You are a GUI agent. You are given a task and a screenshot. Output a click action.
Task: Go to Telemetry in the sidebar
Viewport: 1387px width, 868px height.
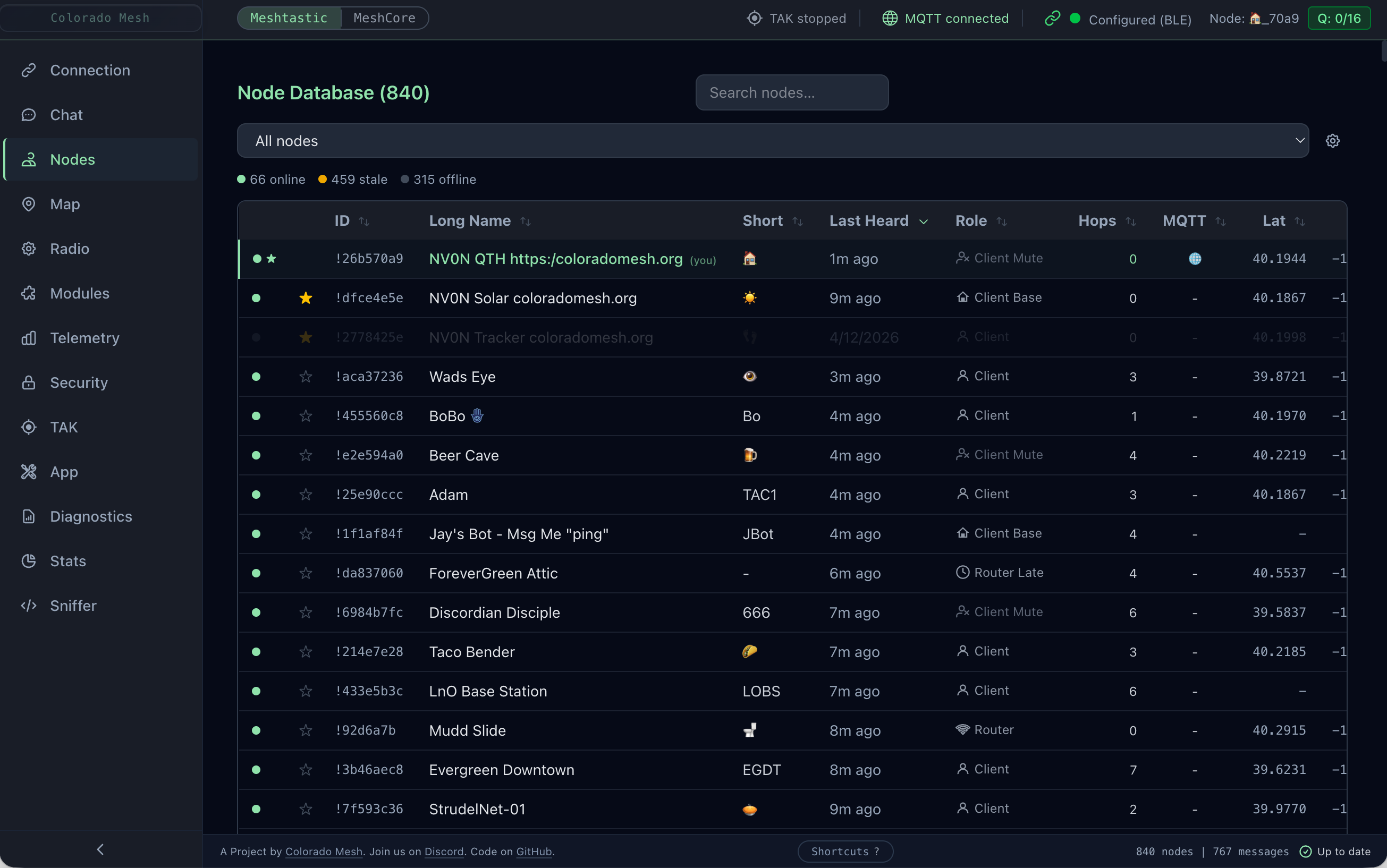(x=100, y=338)
